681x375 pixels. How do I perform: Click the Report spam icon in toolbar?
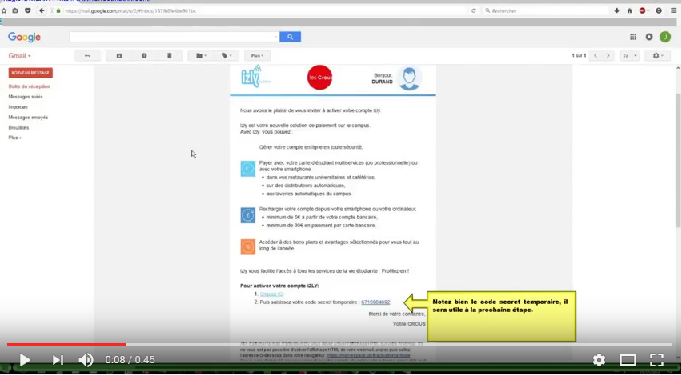(144, 56)
